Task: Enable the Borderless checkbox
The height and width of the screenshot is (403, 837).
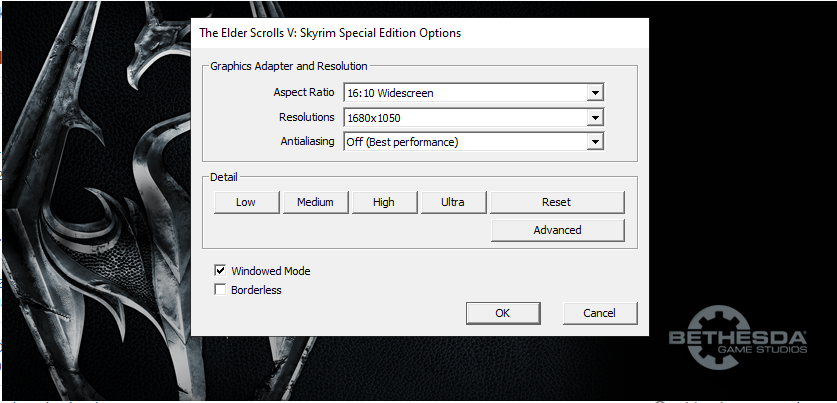Action: (220, 290)
